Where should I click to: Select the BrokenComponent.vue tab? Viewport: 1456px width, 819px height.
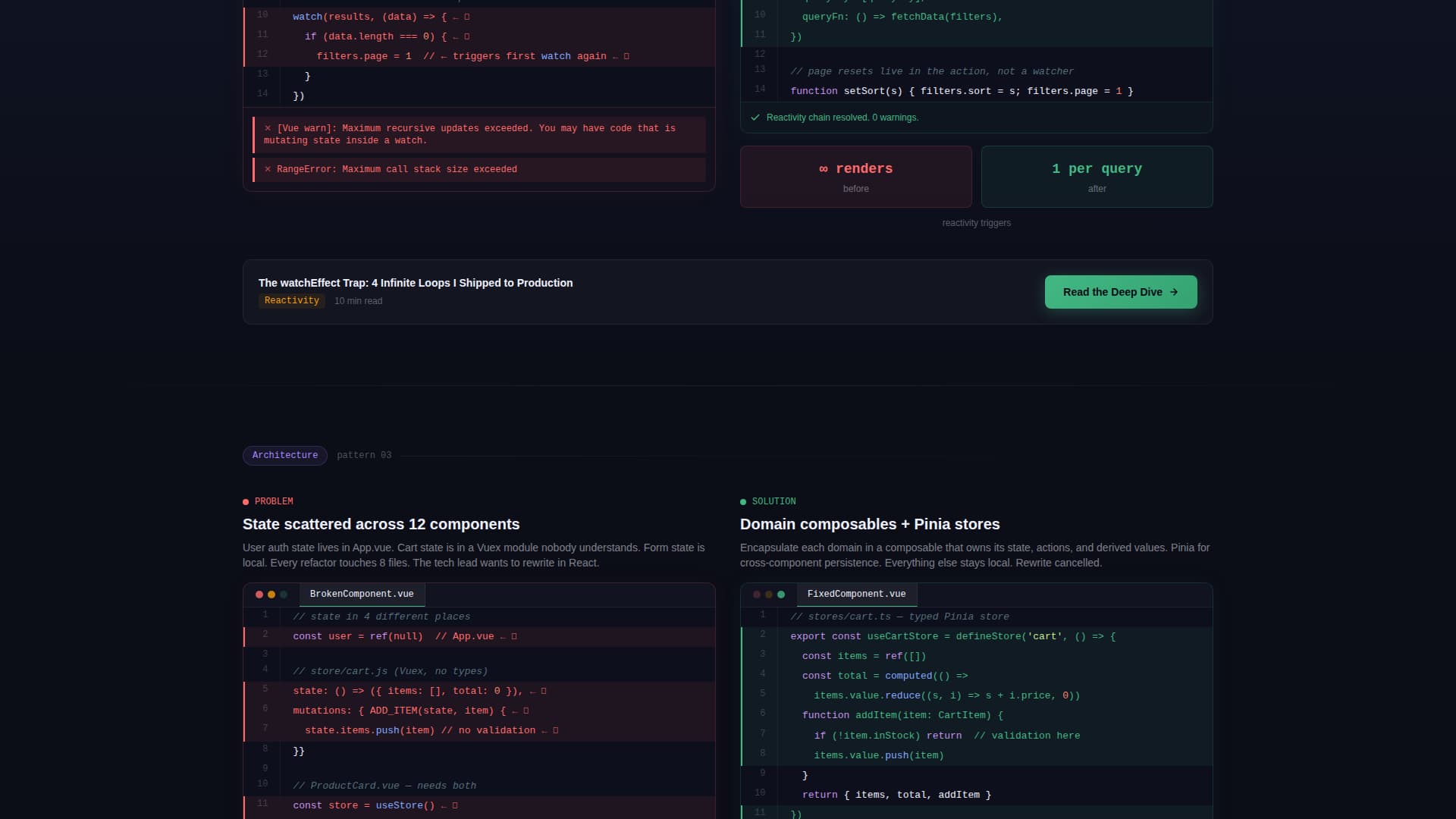pyautogui.click(x=361, y=594)
